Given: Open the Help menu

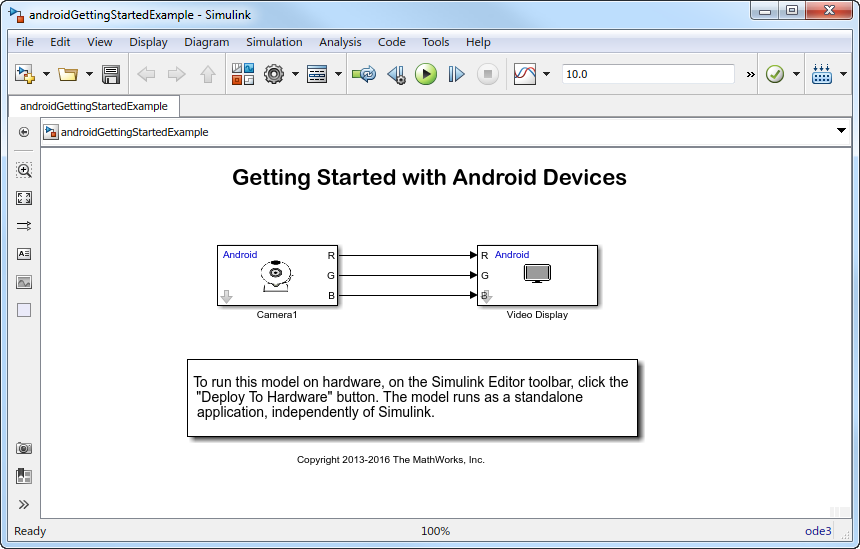Looking at the screenshot, I should point(478,42).
